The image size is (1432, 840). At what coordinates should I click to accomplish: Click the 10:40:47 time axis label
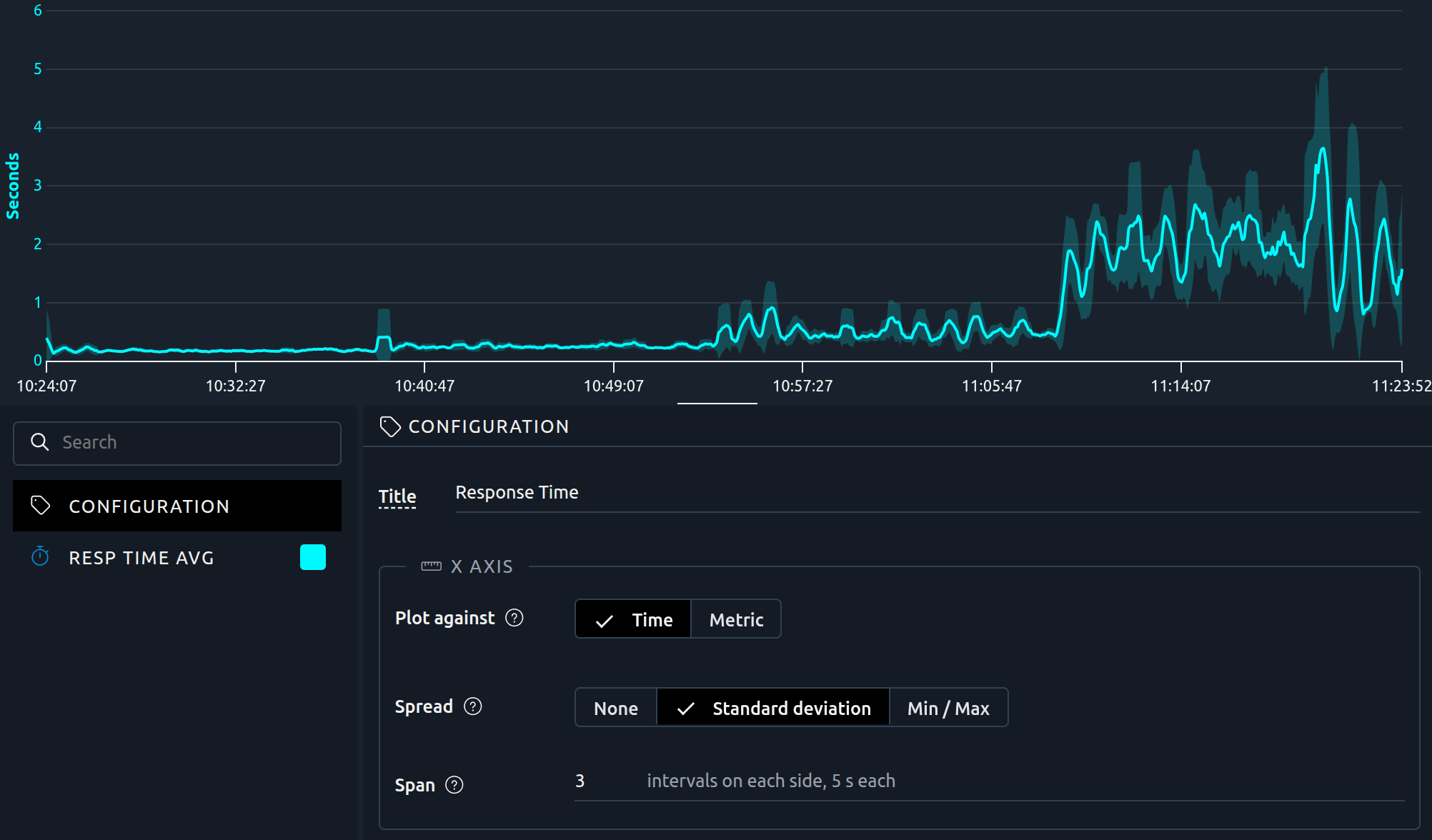click(x=424, y=386)
